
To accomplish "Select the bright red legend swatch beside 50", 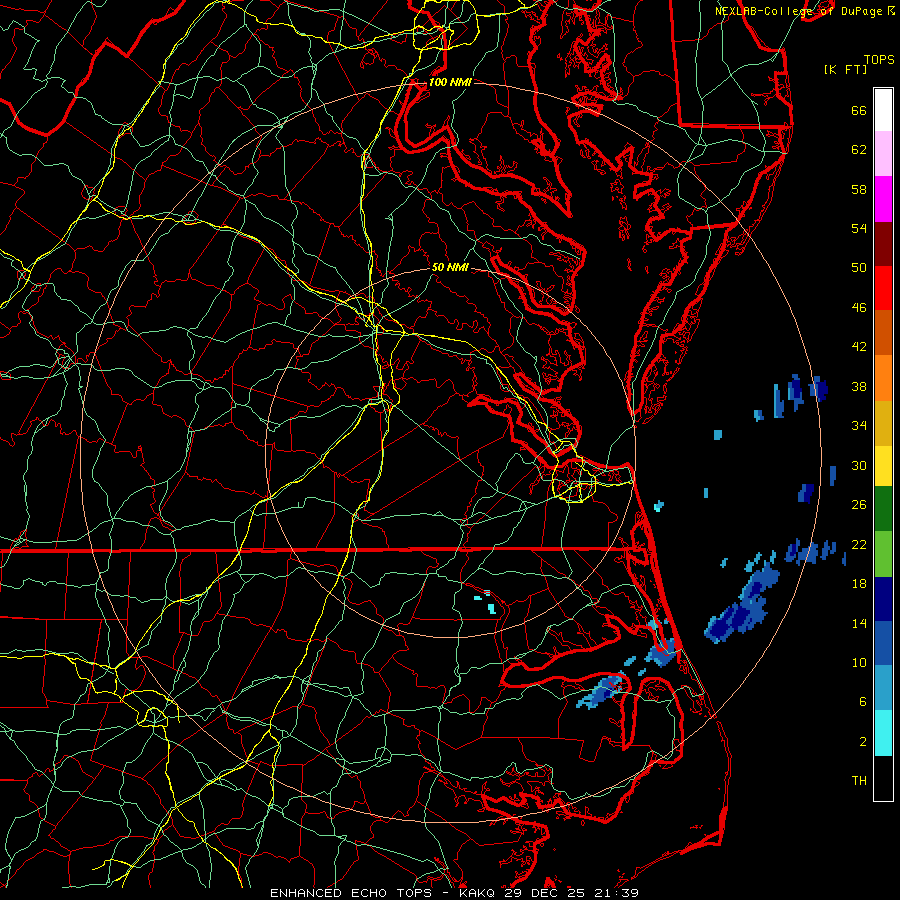I will (883, 288).
